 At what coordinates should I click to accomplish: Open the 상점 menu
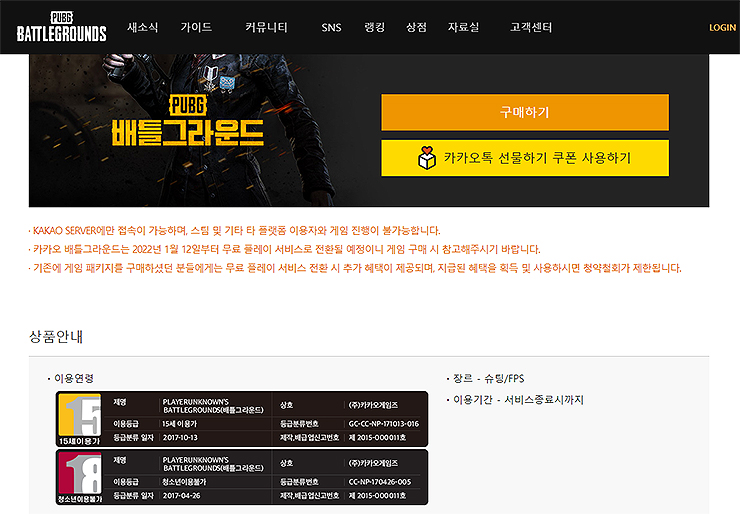point(416,27)
